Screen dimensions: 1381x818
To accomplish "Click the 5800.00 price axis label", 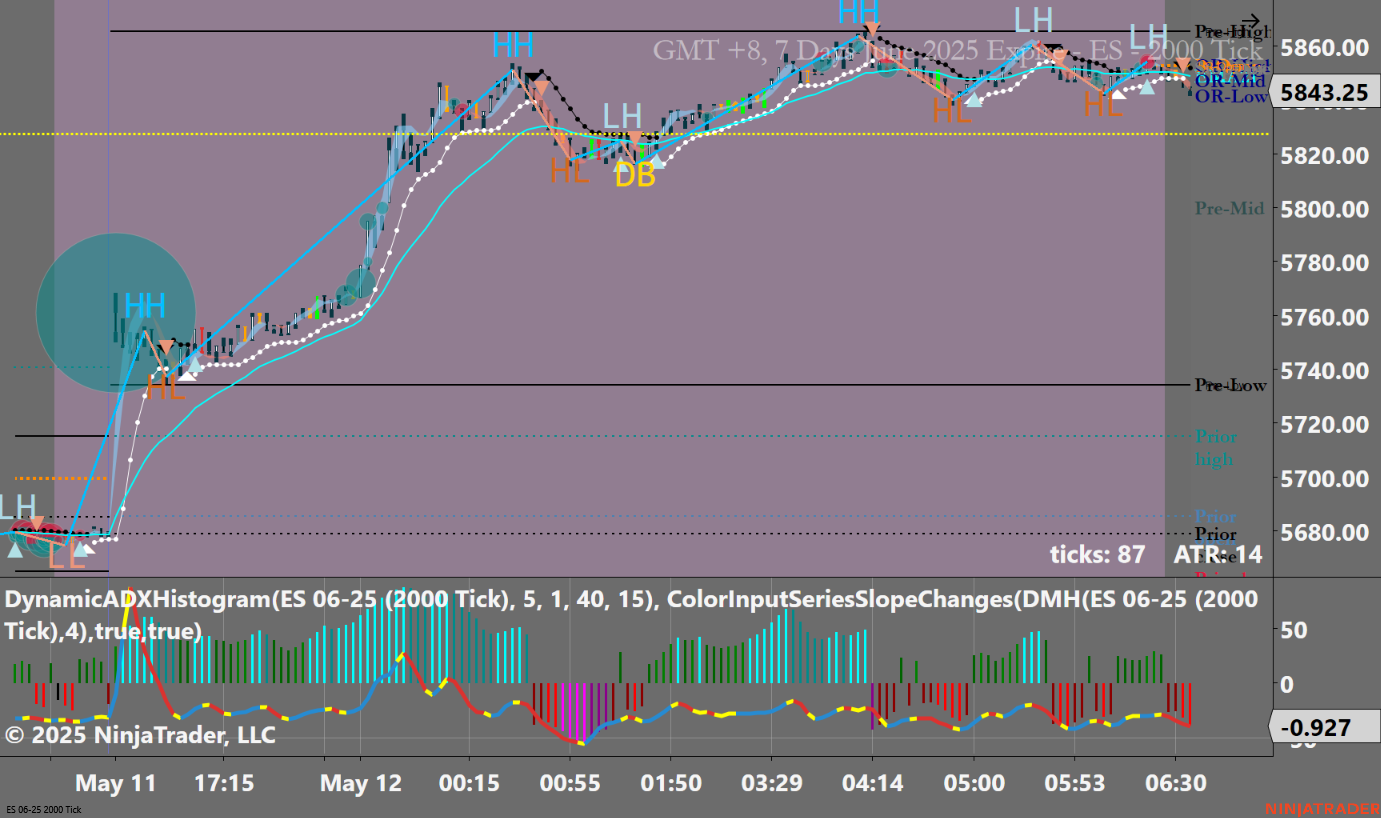I will click(1323, 209).
